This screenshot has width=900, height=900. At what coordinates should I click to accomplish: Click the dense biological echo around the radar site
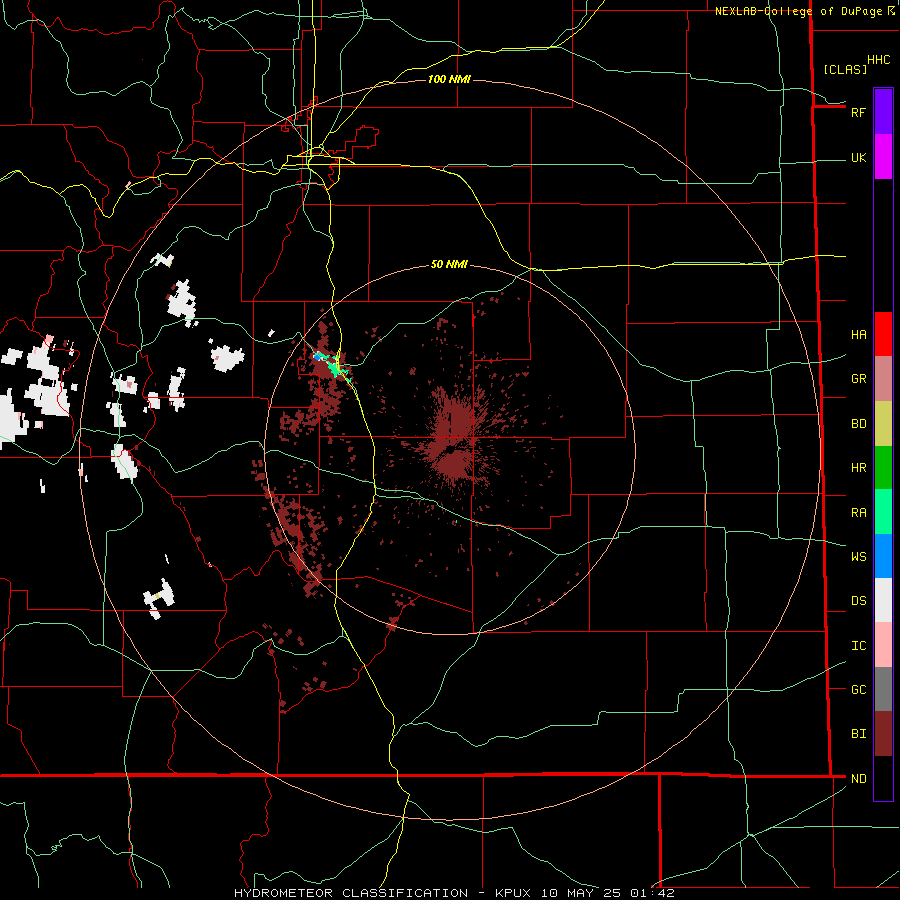[456, 442]
